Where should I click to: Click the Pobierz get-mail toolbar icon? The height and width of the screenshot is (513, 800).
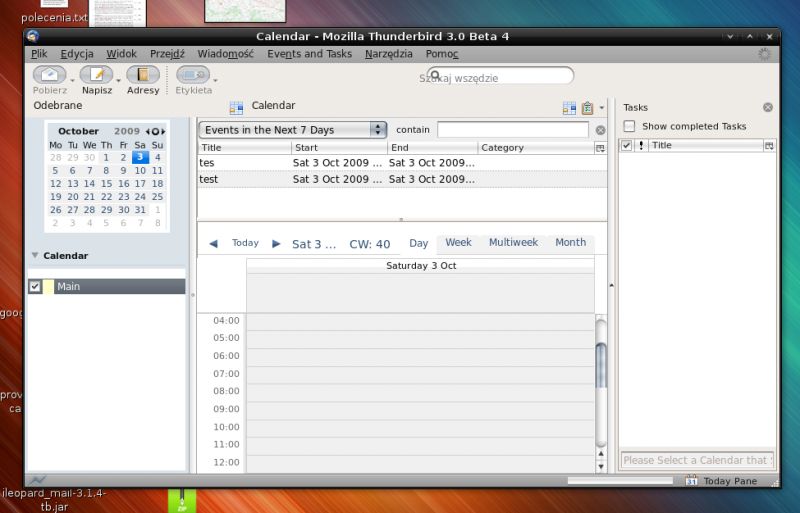pyautogui.click(x=49, y=75)
